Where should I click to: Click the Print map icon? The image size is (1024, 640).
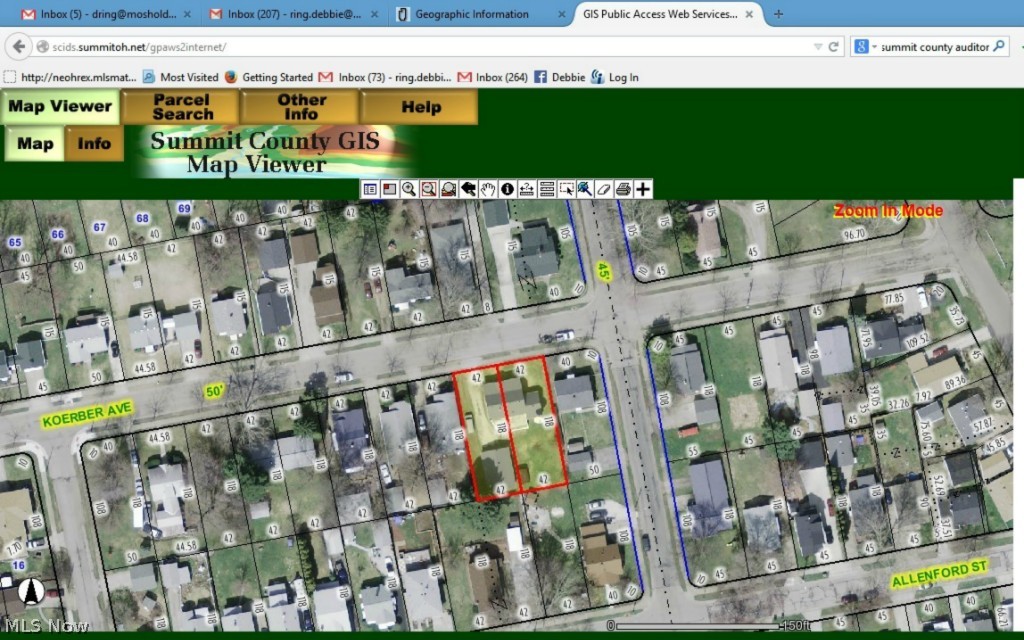(623, 188)
